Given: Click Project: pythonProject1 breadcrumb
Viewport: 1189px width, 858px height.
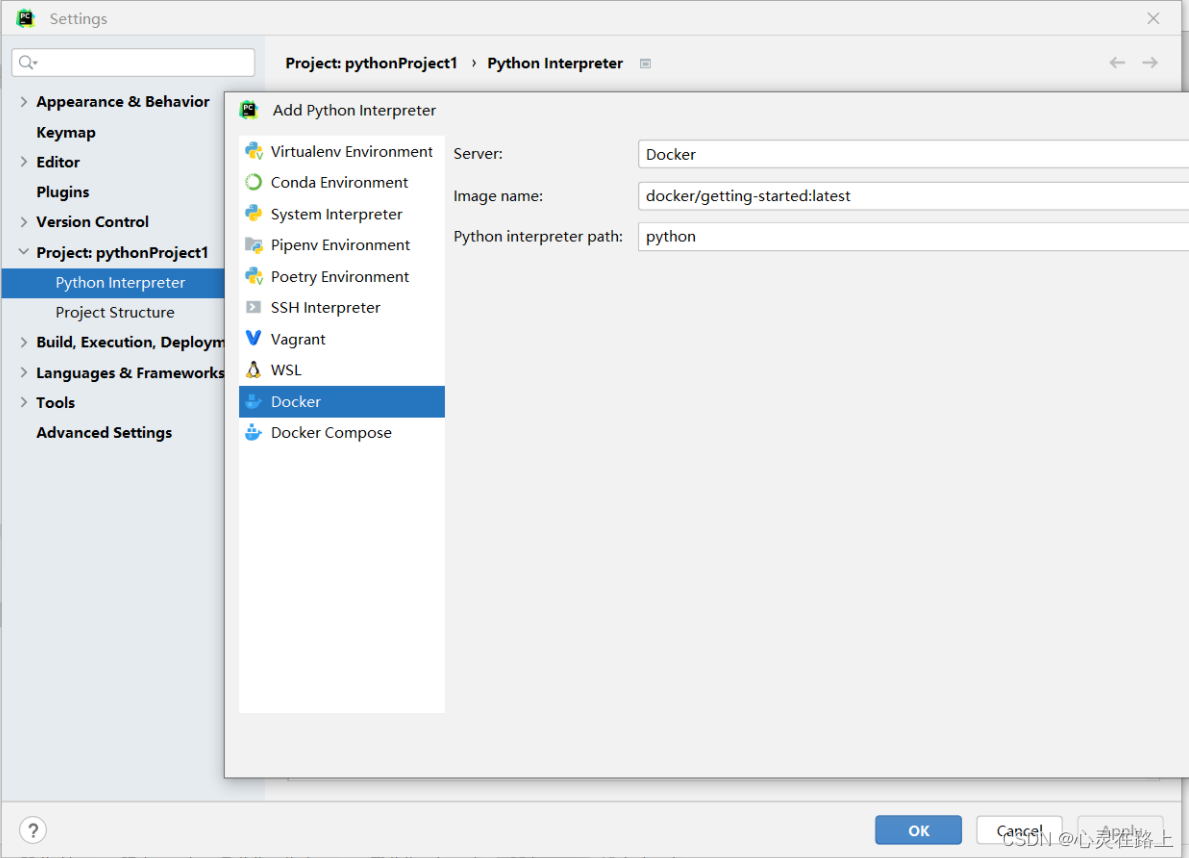Looking at the screenshot, I should pyautogui.click(x=372, y=63).
